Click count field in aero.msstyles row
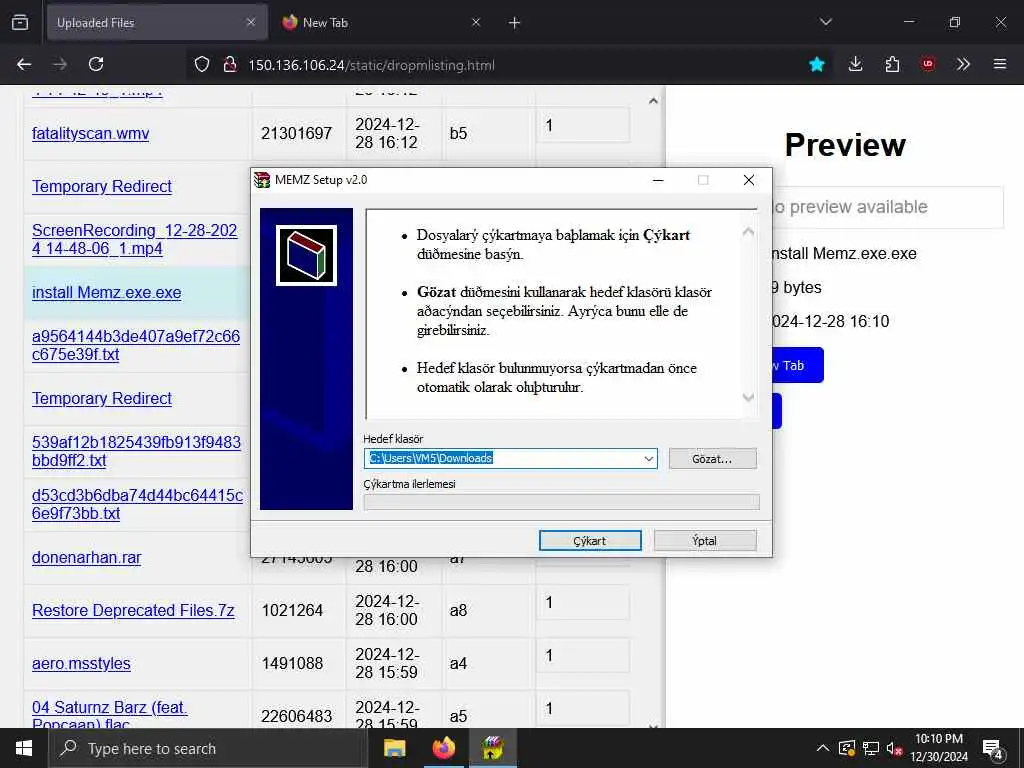Viewport: 1024px width, 768px height. coord(583,655)
